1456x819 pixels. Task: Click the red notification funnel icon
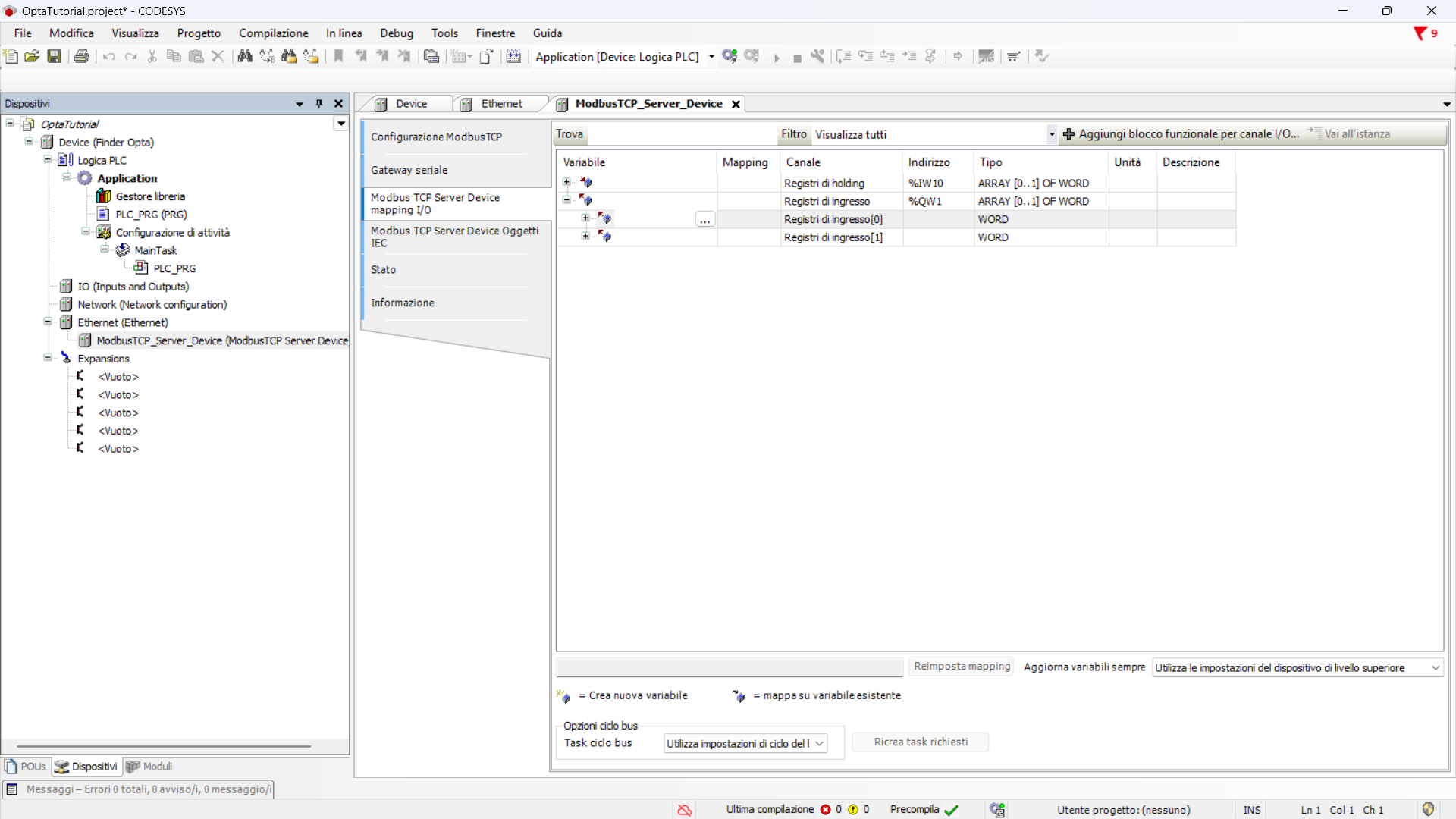[1420, 33]
